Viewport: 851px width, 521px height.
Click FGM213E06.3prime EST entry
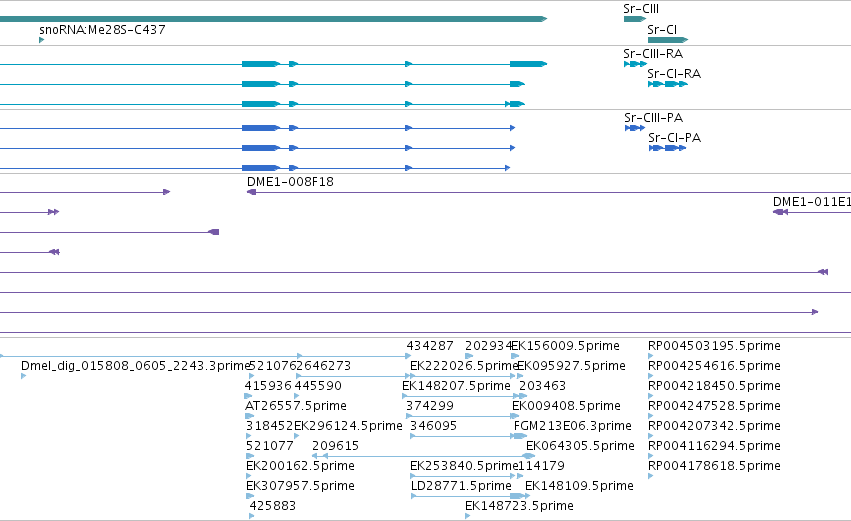(x=573, y=426)
